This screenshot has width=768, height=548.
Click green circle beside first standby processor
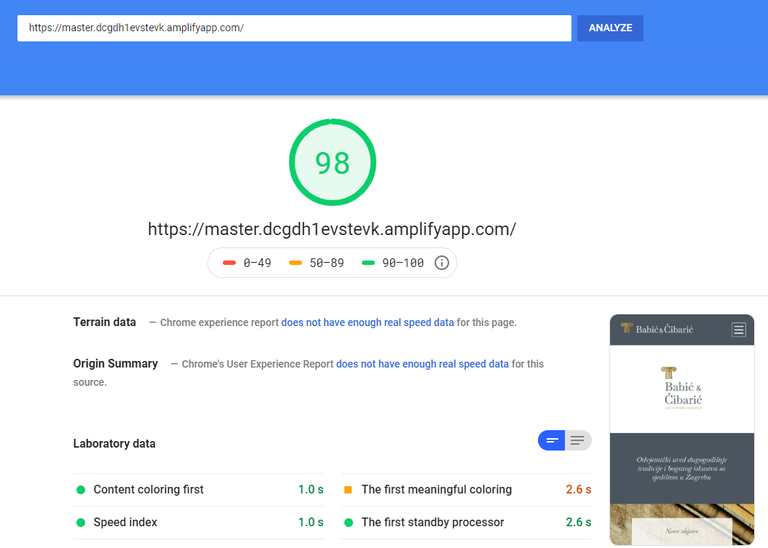(x=348, y=522)
